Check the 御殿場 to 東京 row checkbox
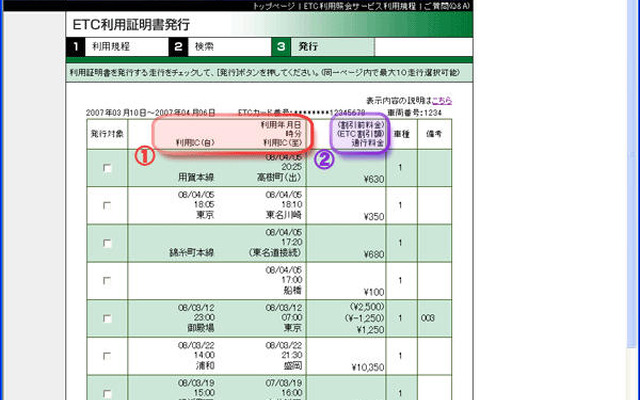 (x=107, y=318)
